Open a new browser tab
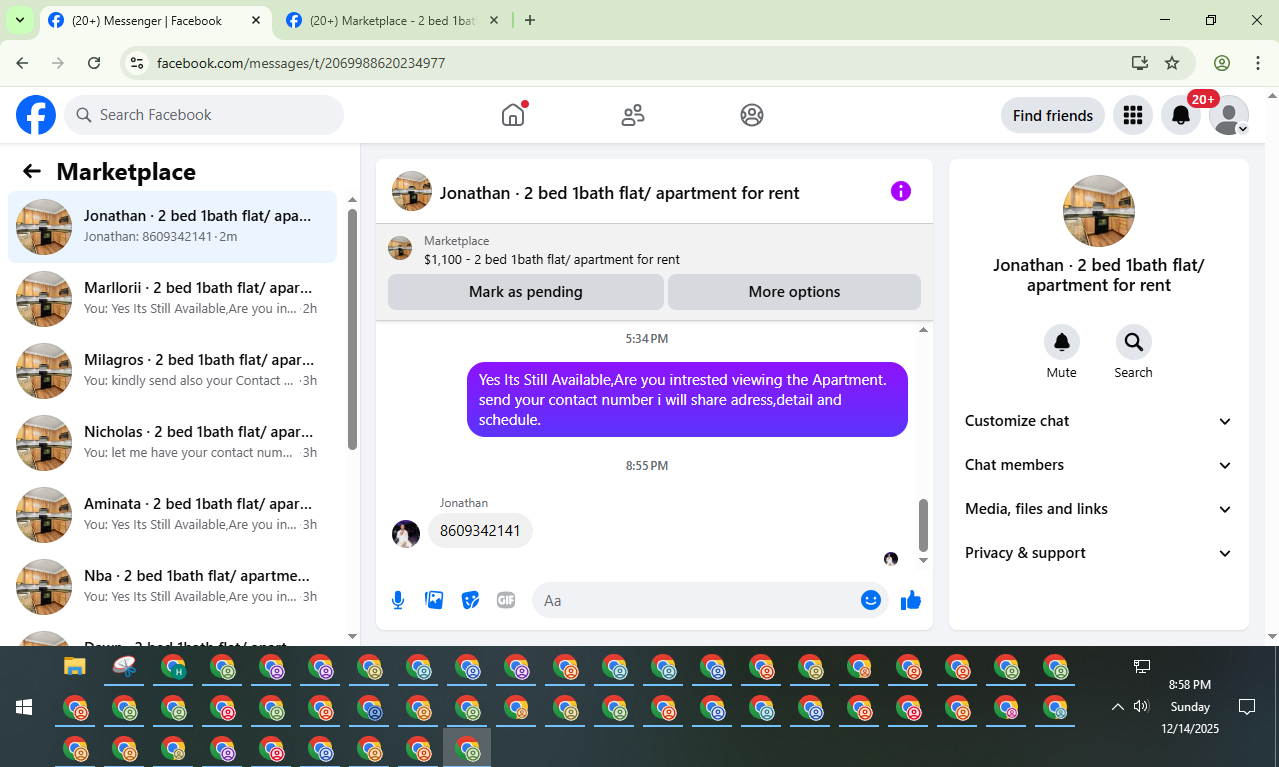The image size is (1279, 767). click(x=530, y=20)
